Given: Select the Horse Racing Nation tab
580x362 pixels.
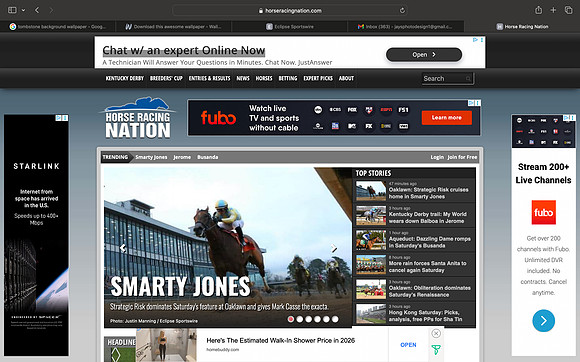Looking at the screenshot, I should point(522,27).
